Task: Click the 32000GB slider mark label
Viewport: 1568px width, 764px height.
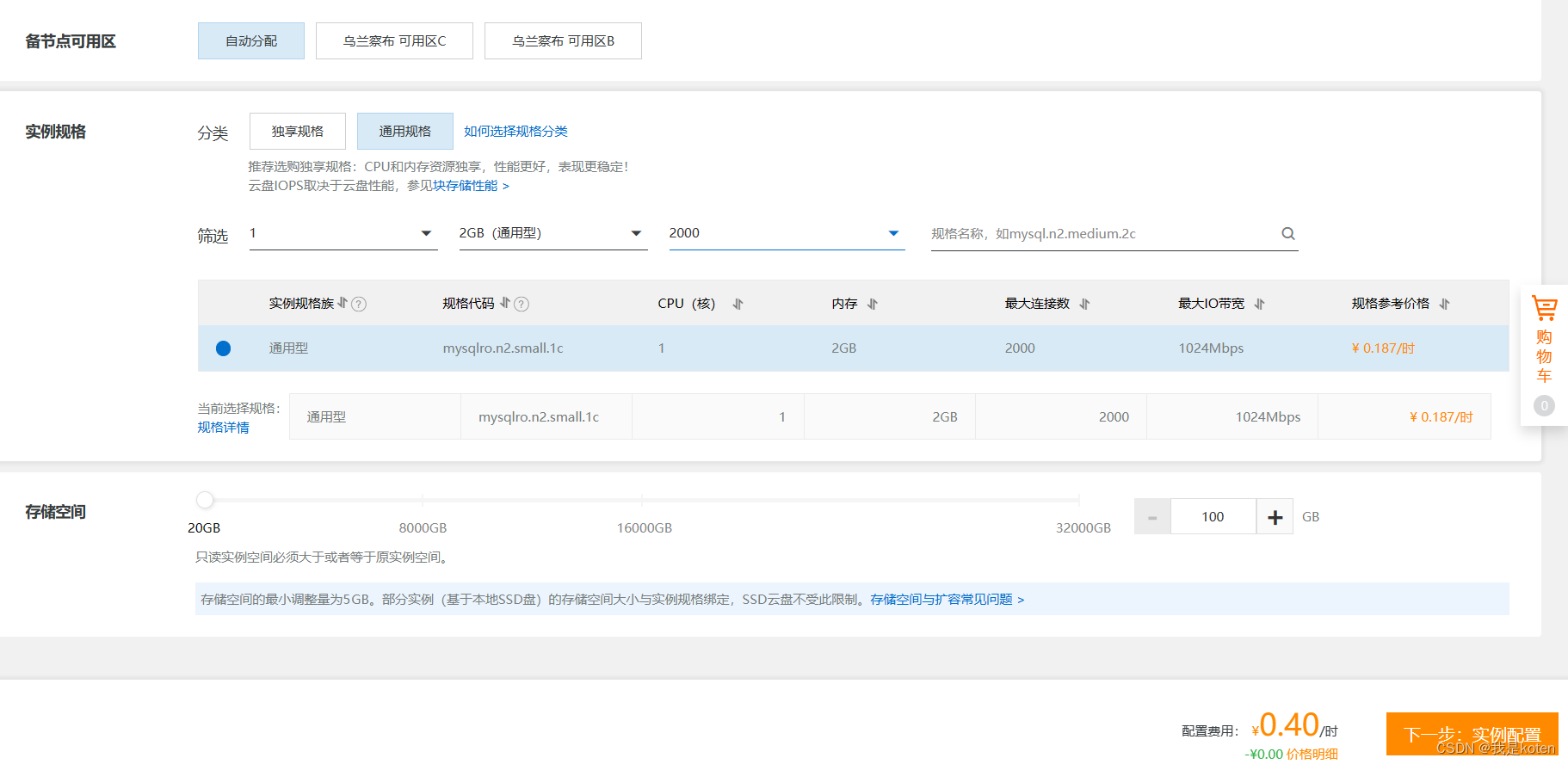Action: click(1083, 528)
